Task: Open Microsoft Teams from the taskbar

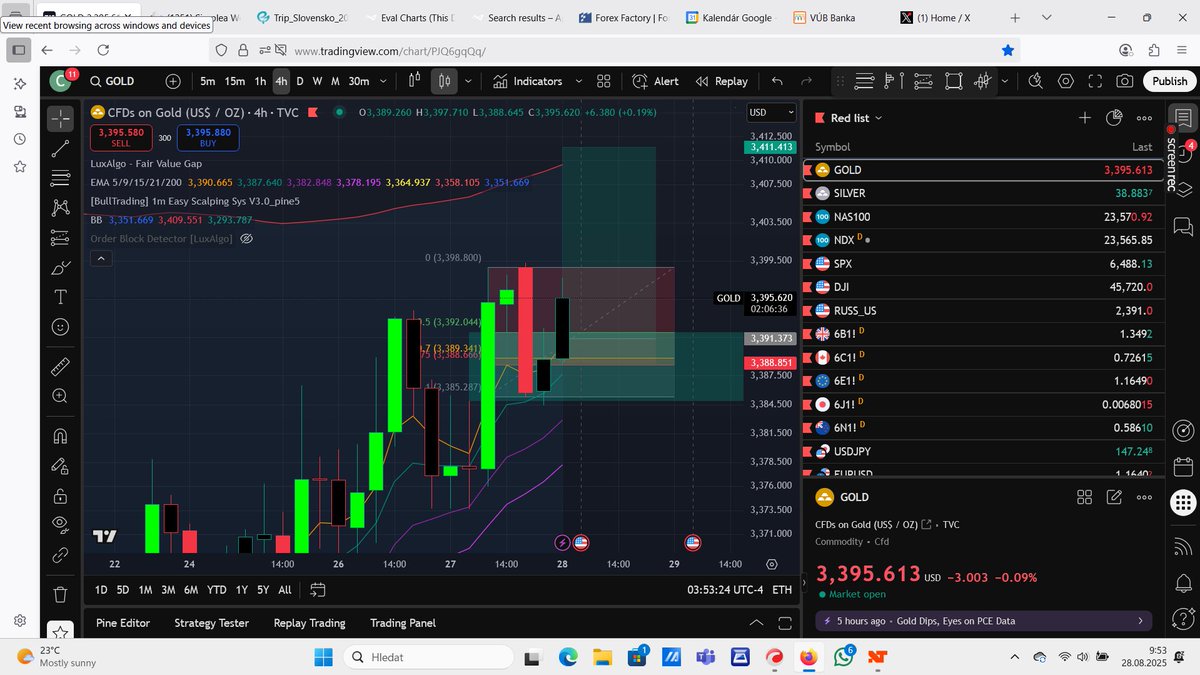Action: tap(704, 657)
